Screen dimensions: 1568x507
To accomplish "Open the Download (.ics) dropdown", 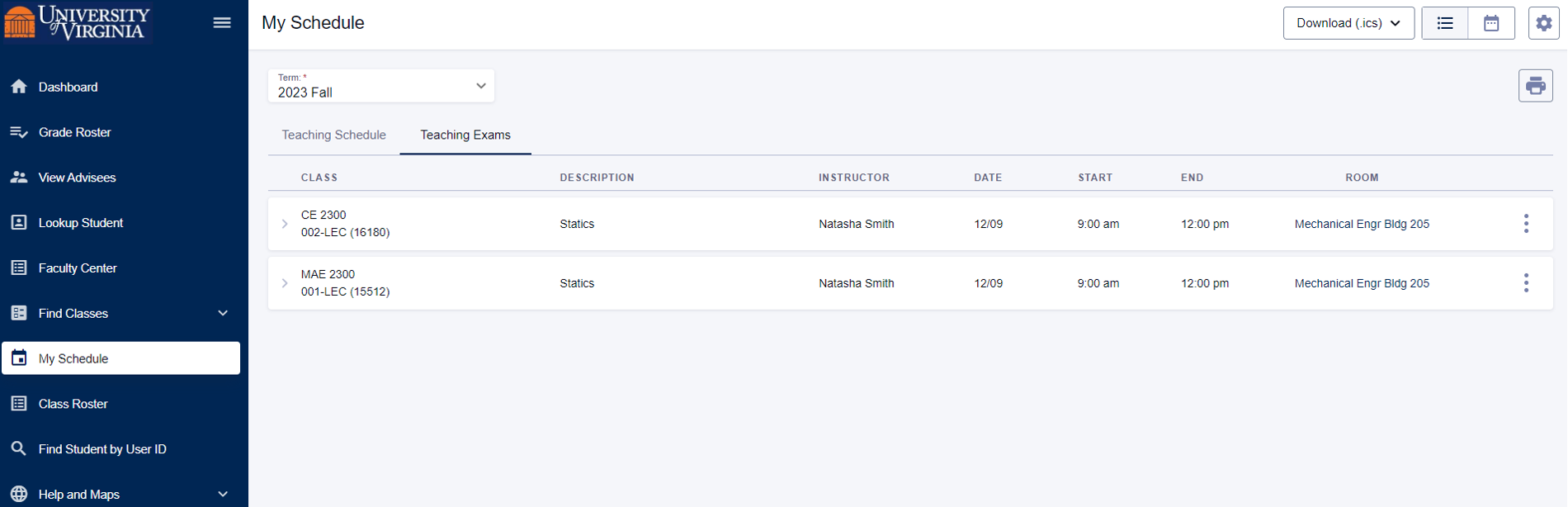I will pyautogui.click(x=1348, y=23).
